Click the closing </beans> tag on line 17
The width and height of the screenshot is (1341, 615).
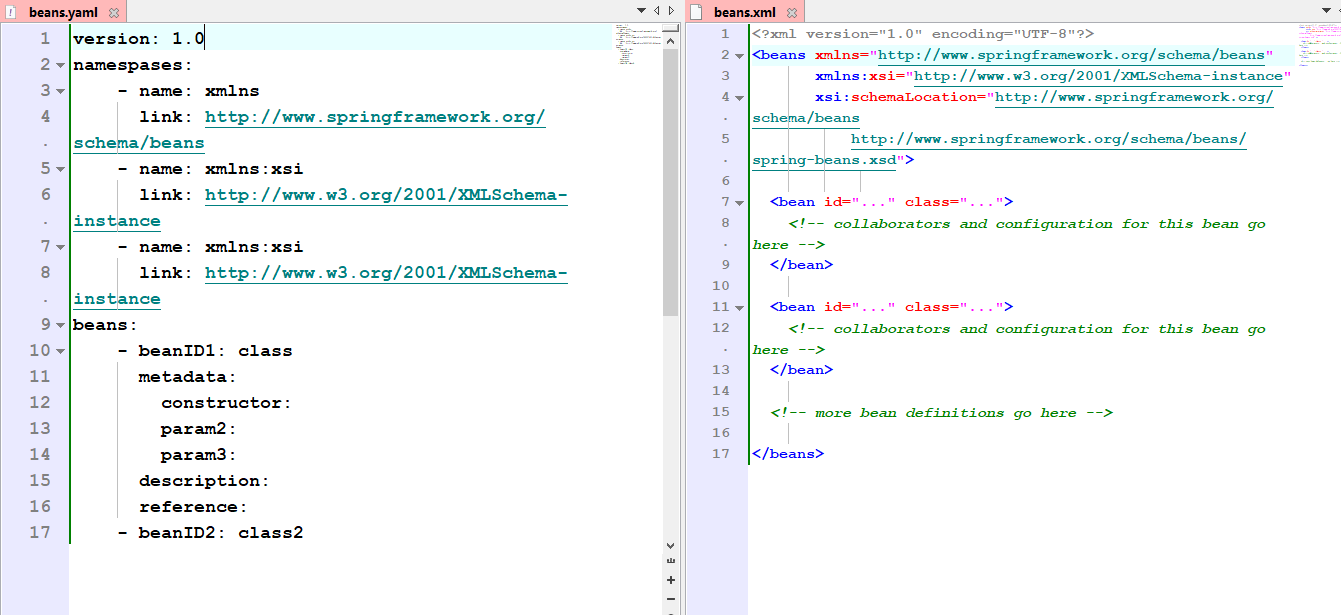pos(788,454)
